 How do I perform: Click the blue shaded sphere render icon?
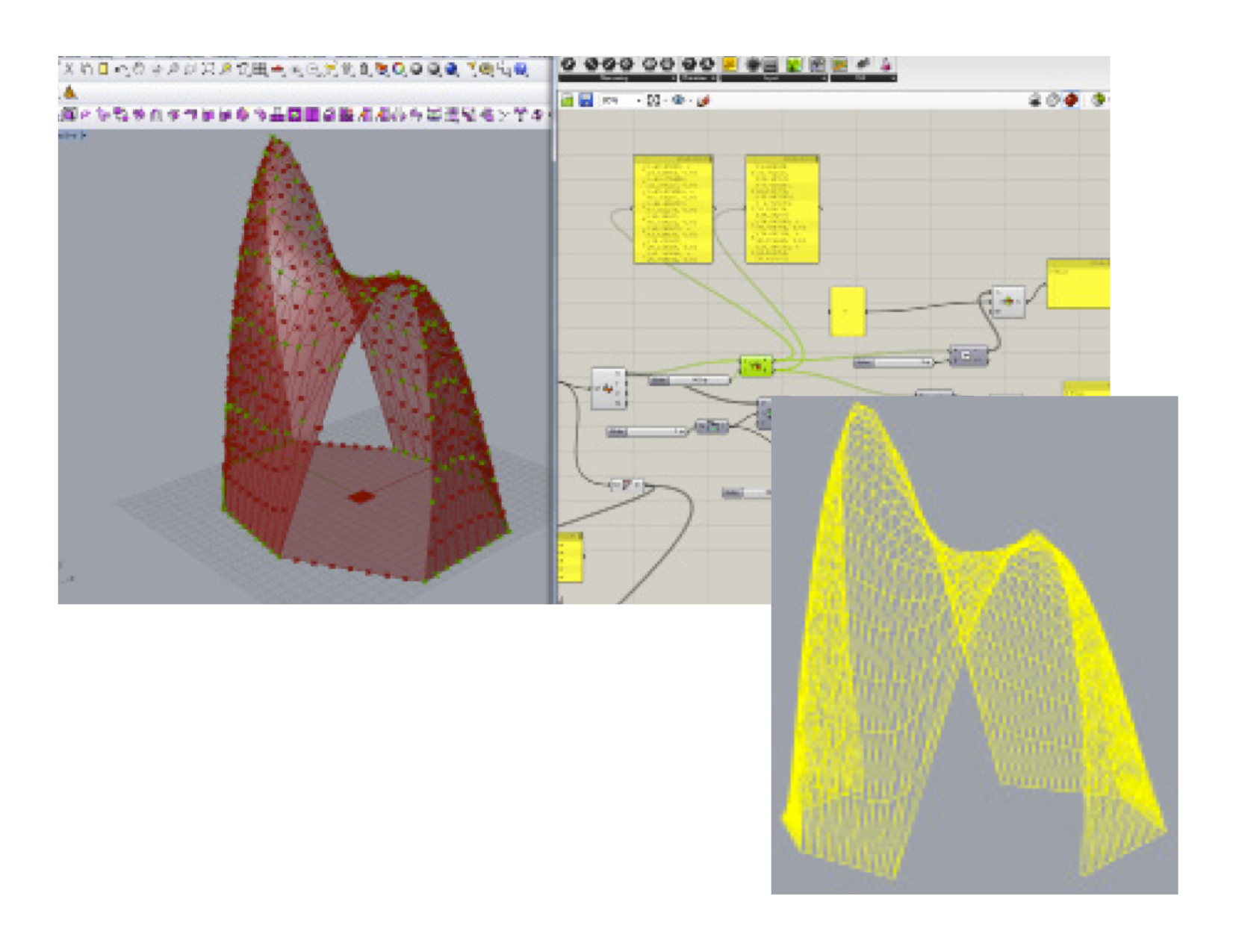[x=452, y=69]
